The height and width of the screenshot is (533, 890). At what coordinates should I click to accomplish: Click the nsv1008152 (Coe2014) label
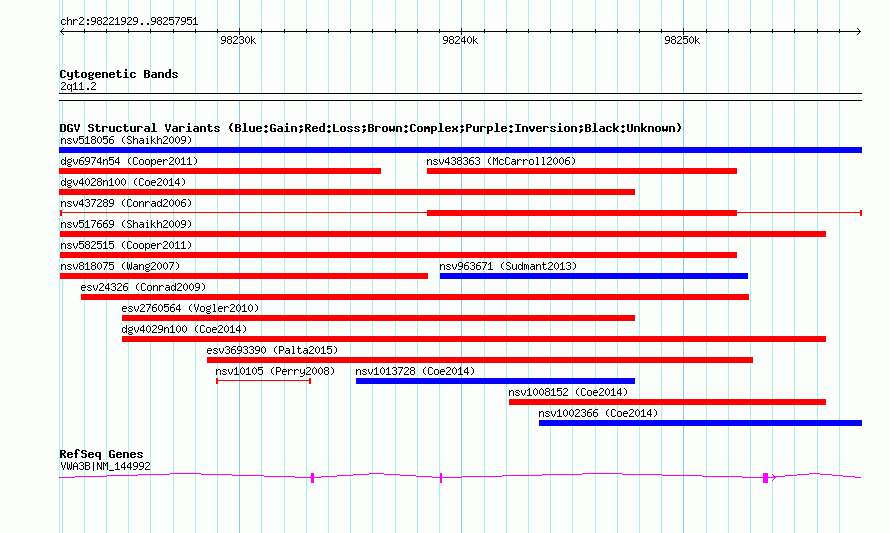(568, 392)
